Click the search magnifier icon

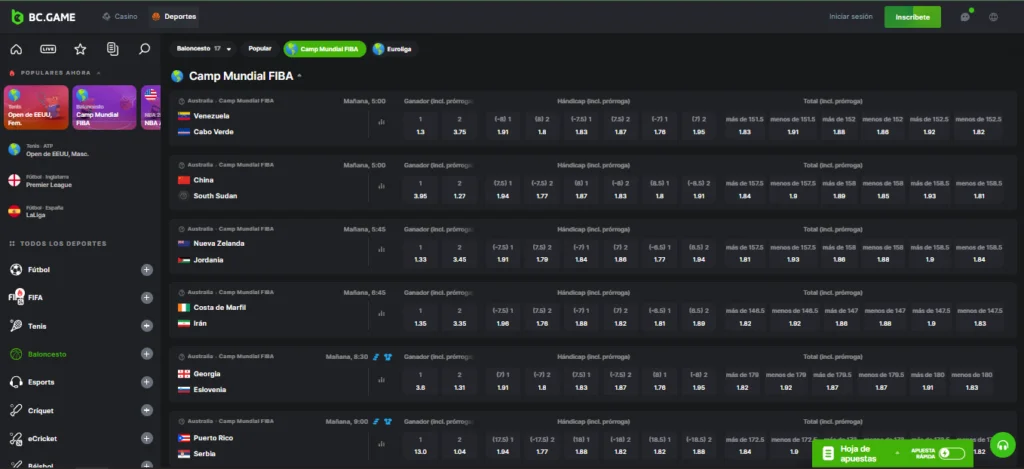(145, 49)
